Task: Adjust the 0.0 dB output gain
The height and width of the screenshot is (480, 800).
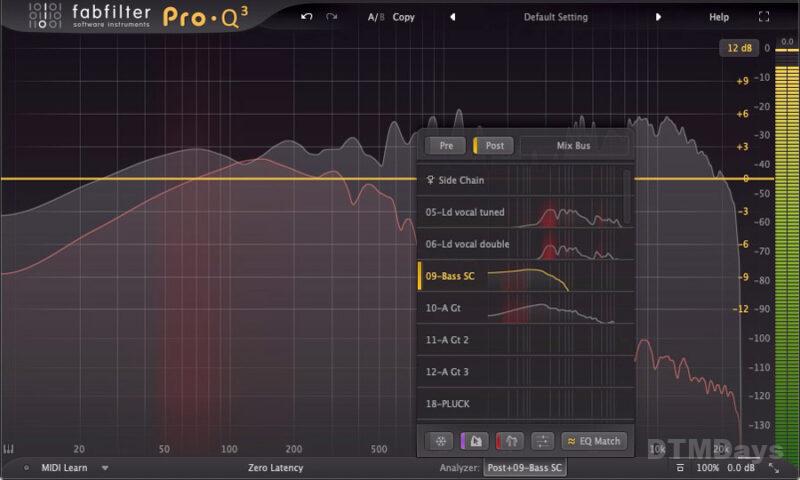Action: click(x=741, y=468)
